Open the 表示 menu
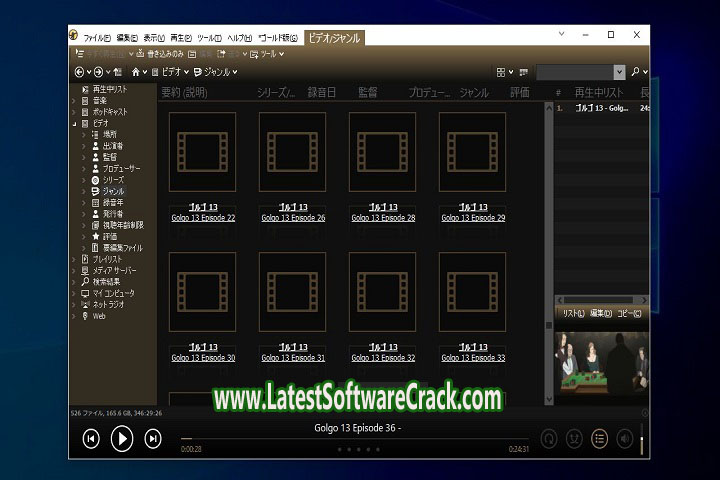 (154, 38)
